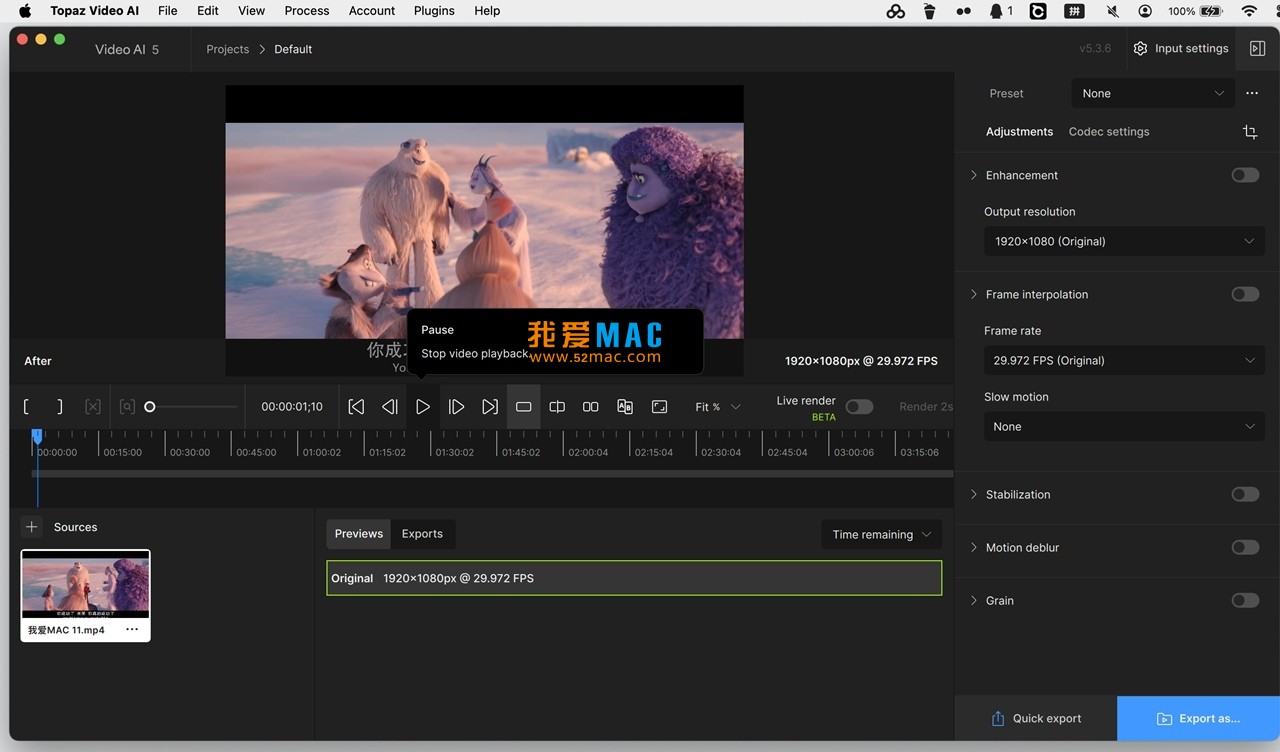This screenshot has height=752, width=1280.
Task: Step forward one frame
Action: (x=456, y=407)
